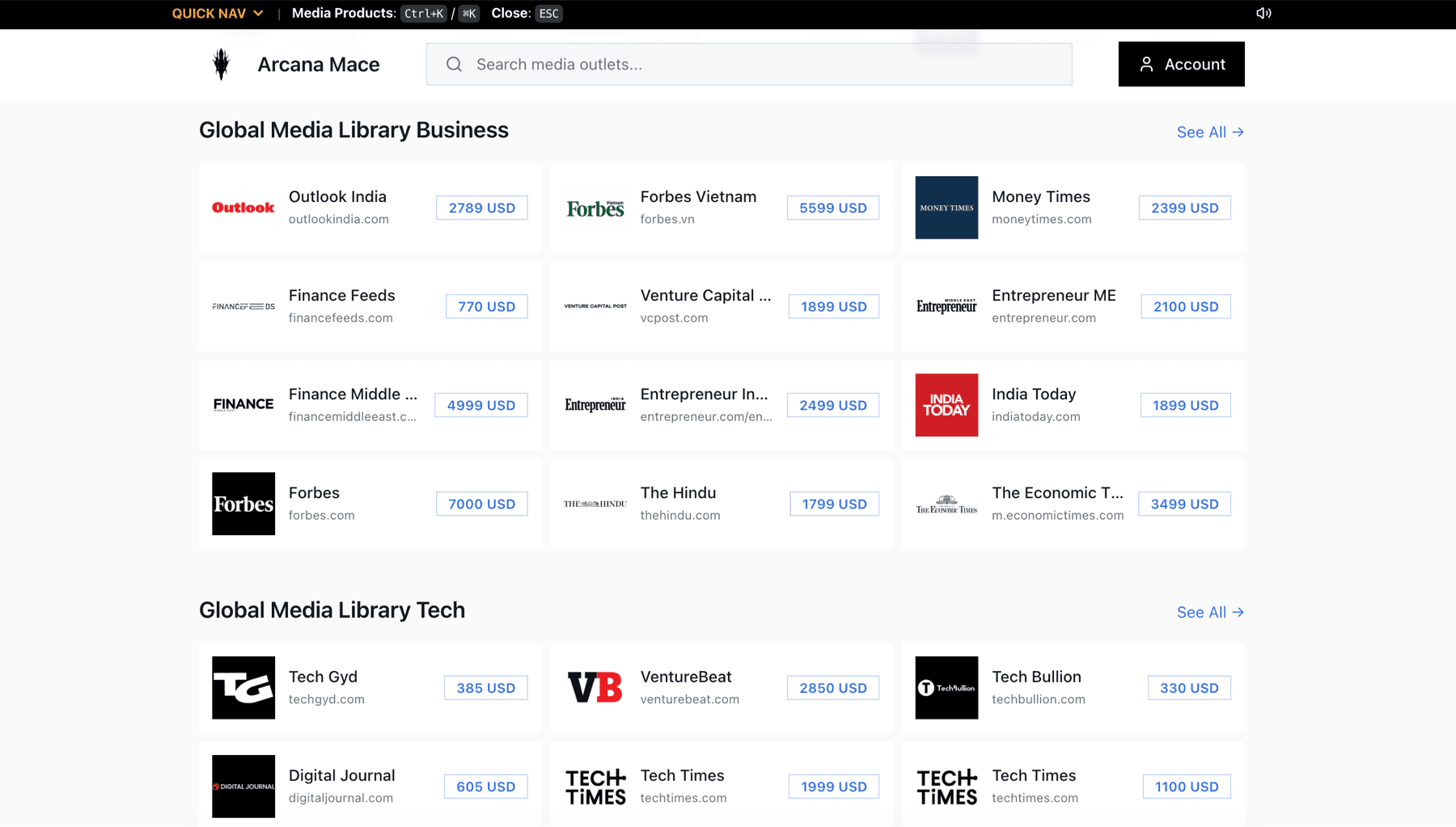Select the 1100 USD price button
The image size is (1456, 827).
coord(1187,787)
